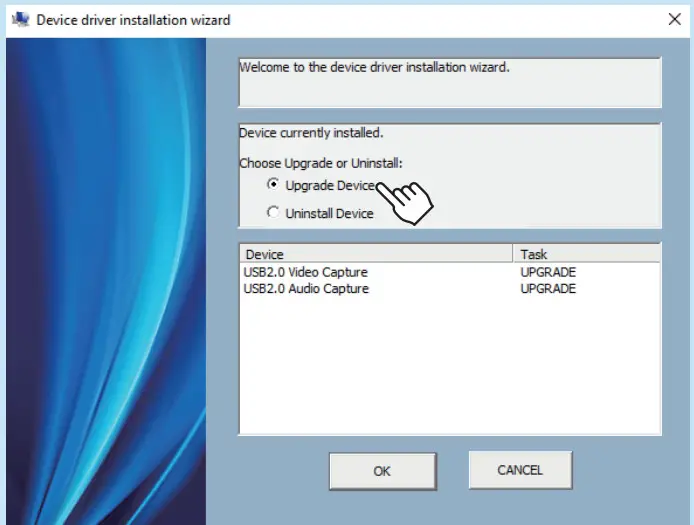Click the Welcome message text box
This screenshot has width=694, height=525.
tap(450, 82)
